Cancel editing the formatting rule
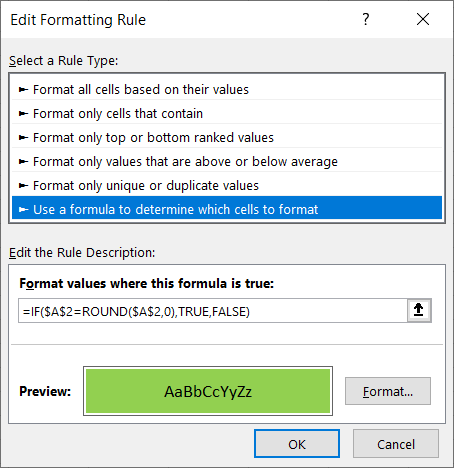The width and height of the screenshot is (454, 468). (x=396, y=444)
